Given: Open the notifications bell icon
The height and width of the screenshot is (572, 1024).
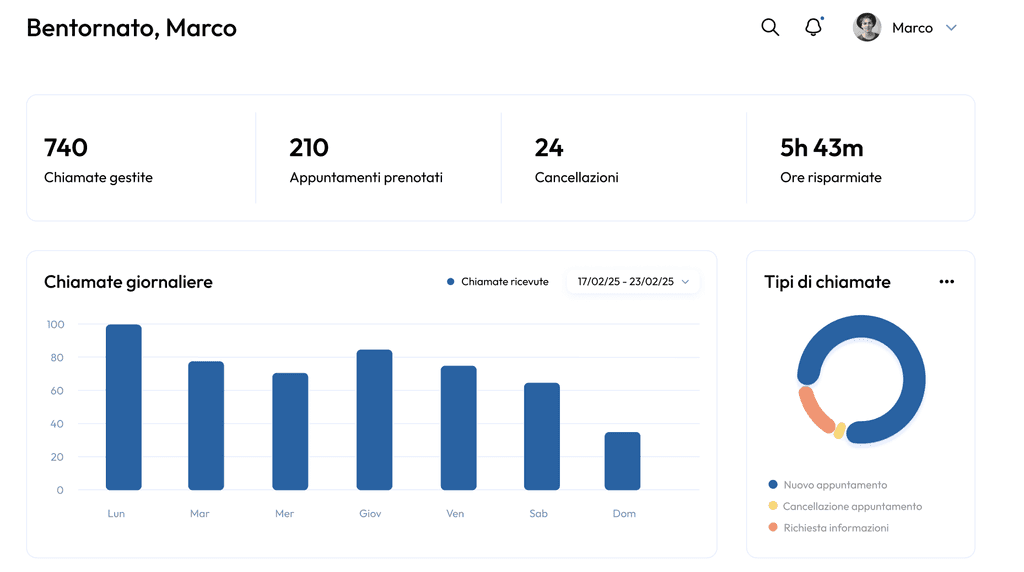Looking at the screenshot, I should (x=813, y=27).
